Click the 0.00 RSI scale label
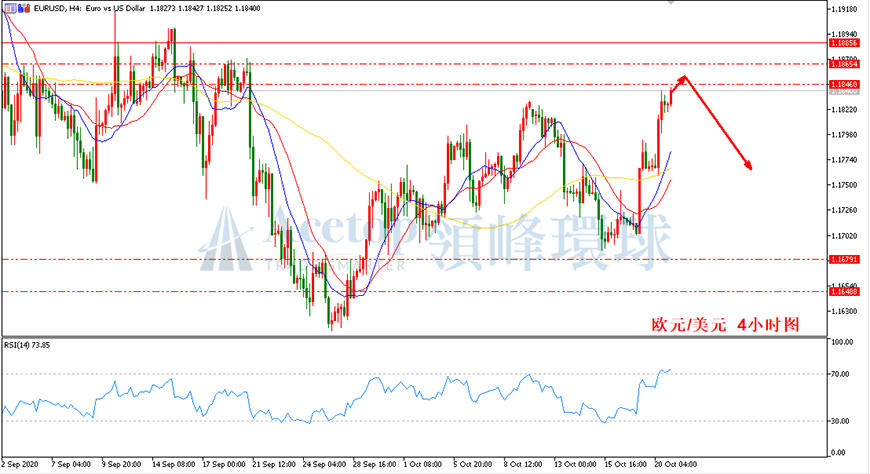This screenshot has width=870, height=474. (838, 452)
